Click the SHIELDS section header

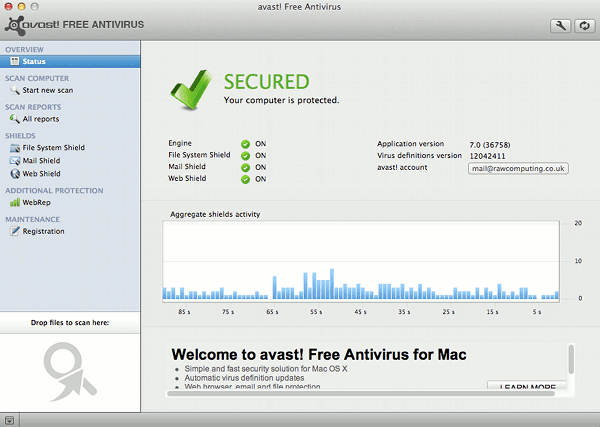point(20,136)
